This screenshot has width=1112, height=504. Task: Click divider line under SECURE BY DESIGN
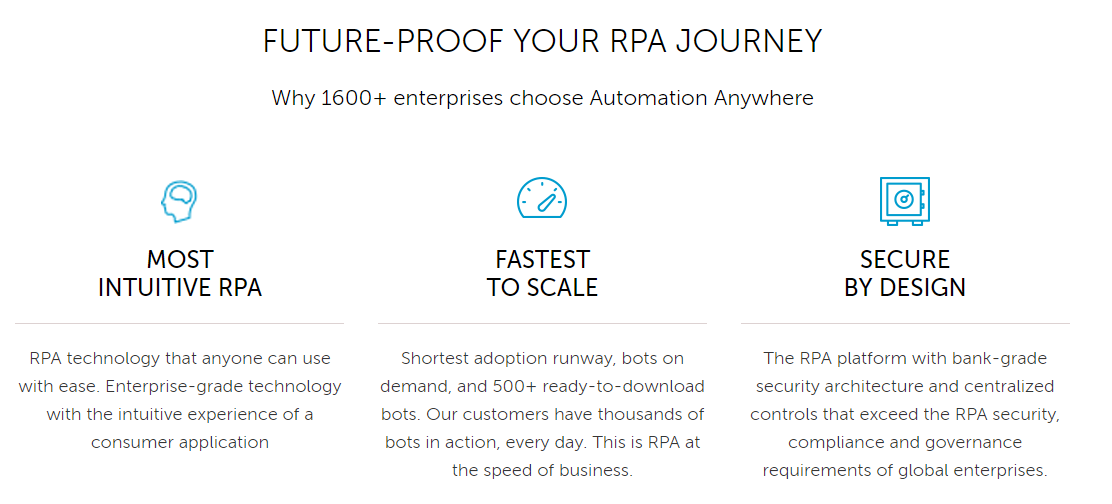click(x=905, y=323)
